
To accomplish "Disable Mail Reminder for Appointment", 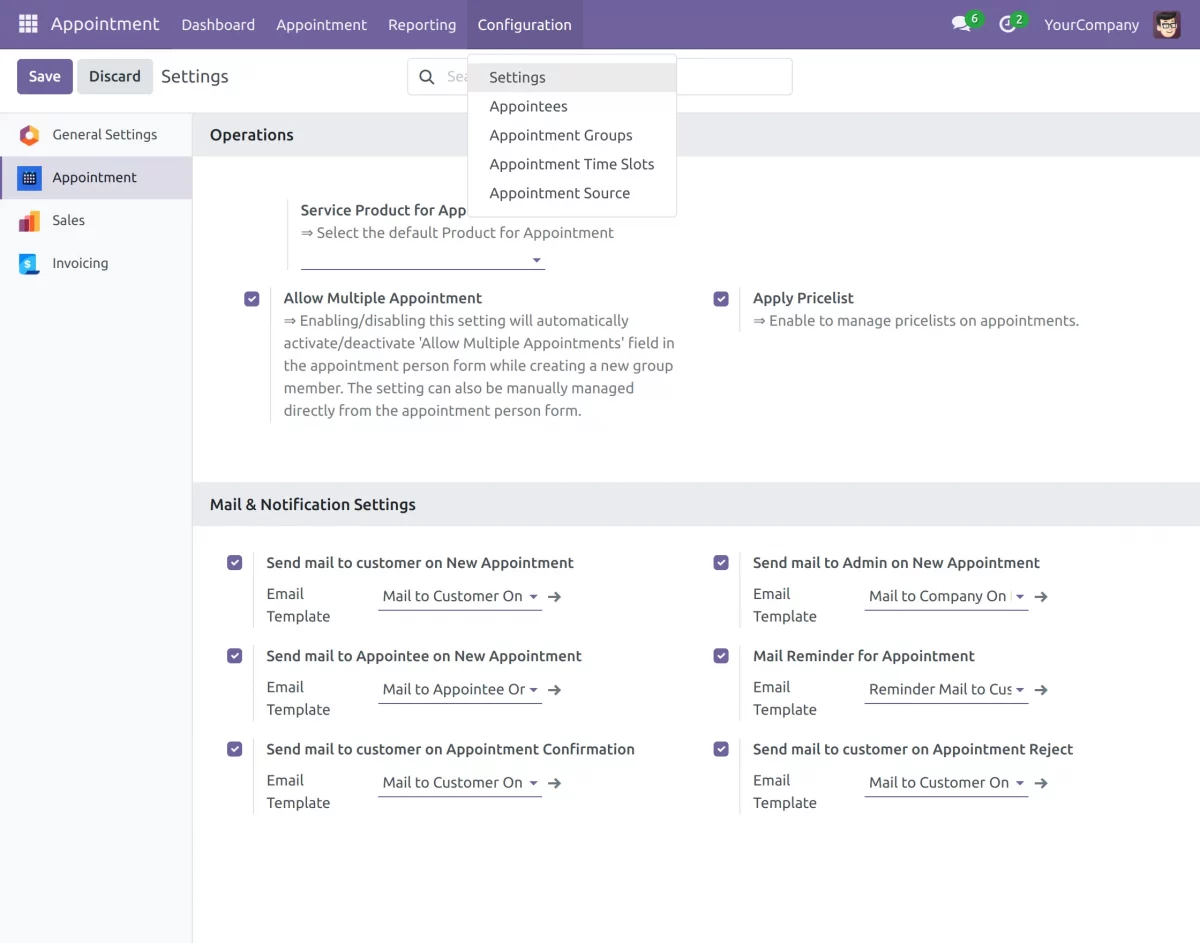I will tap(721, 655).
